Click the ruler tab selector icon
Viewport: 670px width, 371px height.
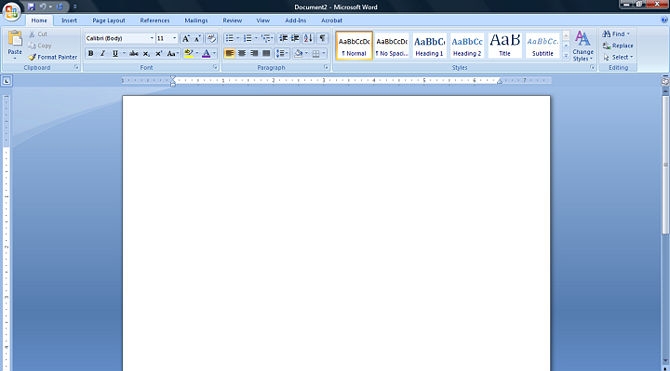click(7, 80)
